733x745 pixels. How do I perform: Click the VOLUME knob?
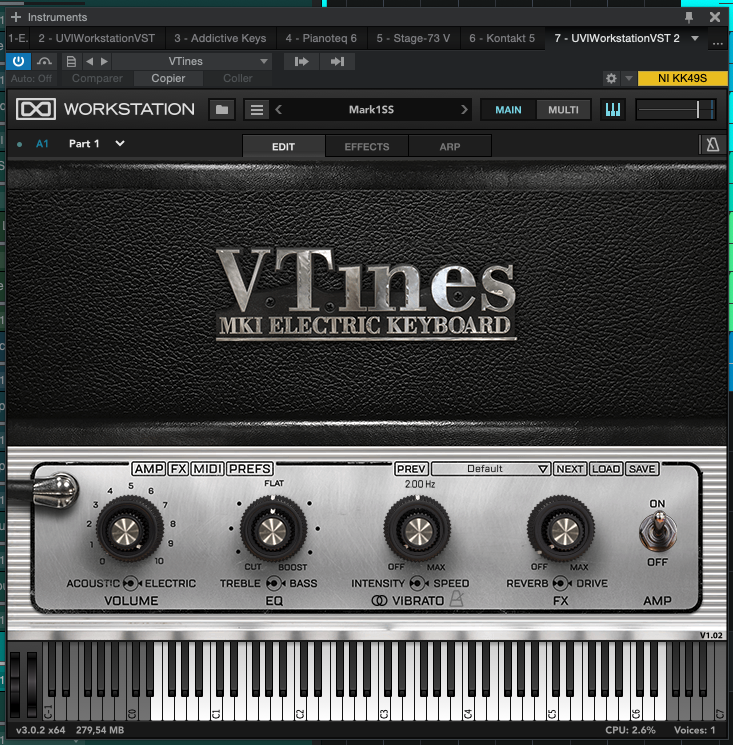pos(130,528)
